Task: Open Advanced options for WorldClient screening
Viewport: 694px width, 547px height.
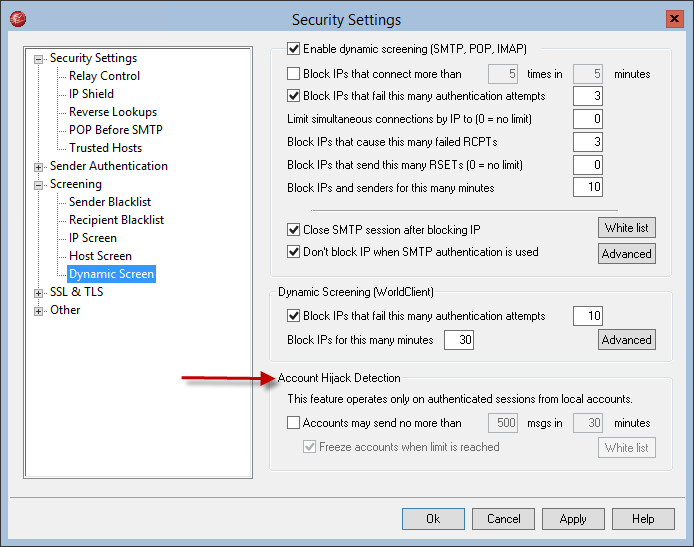Action: 627,339
